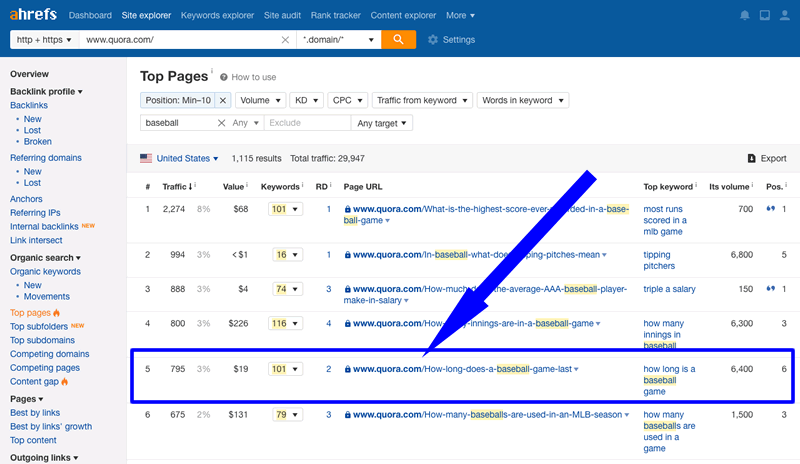800x464 pixels.
Task: Click the ahrefs logo
Action: (33, 14)
